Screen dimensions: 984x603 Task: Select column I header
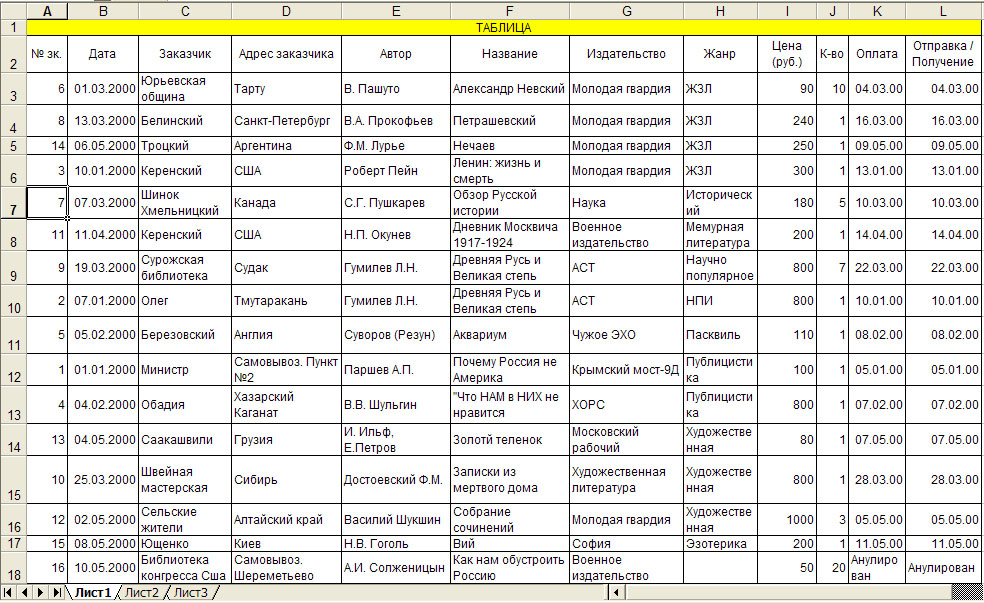click(787, 11)
